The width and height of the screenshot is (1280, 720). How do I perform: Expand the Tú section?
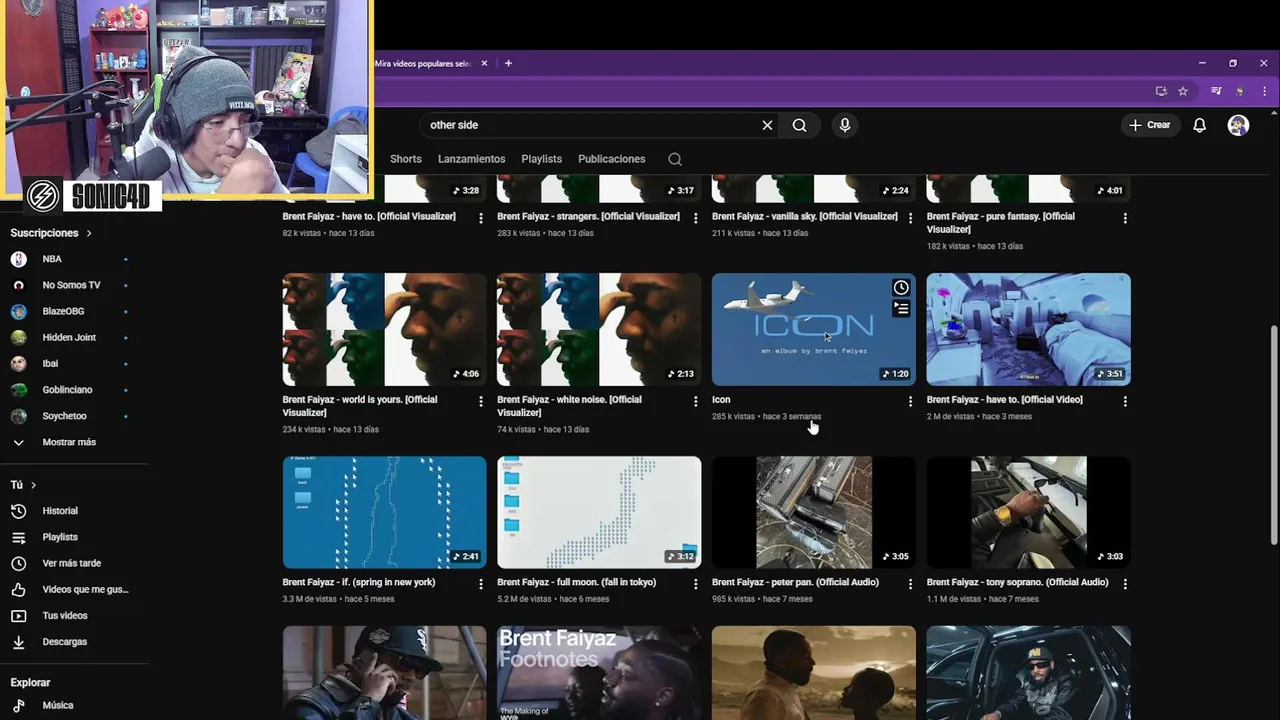[x=23, y=485]
